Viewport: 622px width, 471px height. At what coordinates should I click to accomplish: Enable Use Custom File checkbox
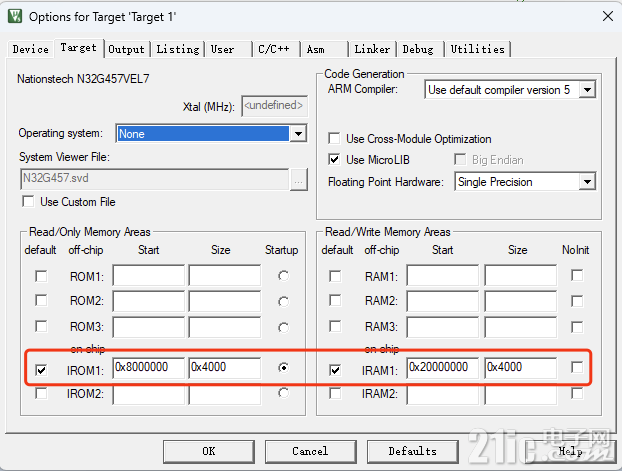[29, 202]
